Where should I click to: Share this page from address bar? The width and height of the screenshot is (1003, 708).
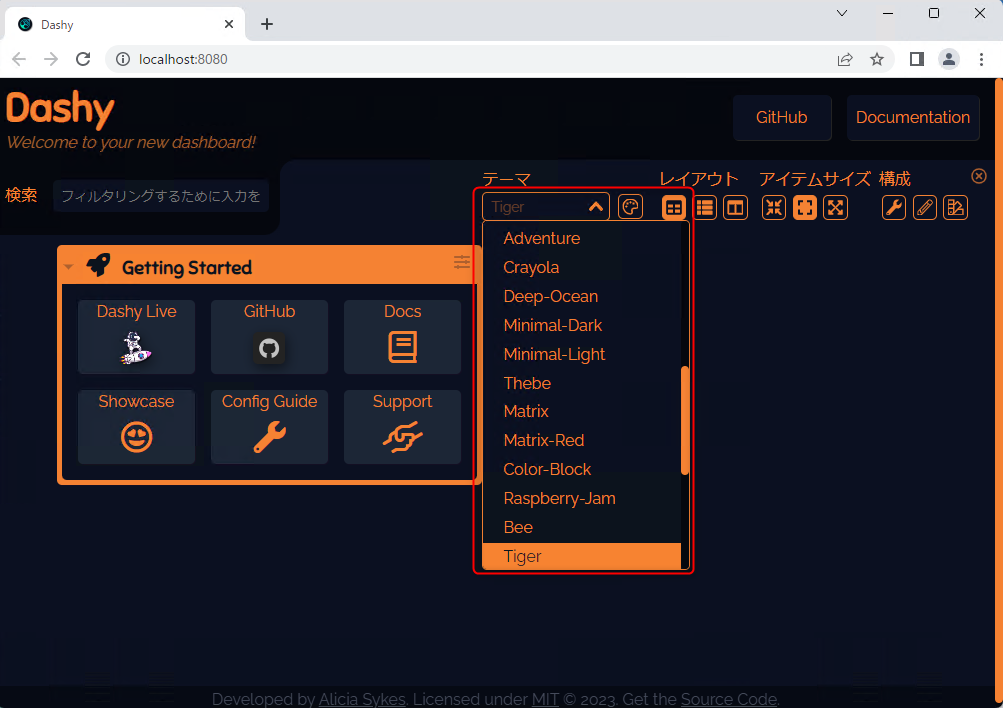845,59
